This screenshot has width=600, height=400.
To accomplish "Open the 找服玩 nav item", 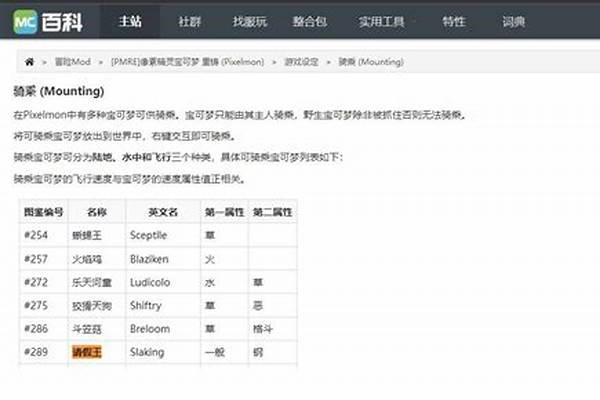I will (x=250, y=21).
